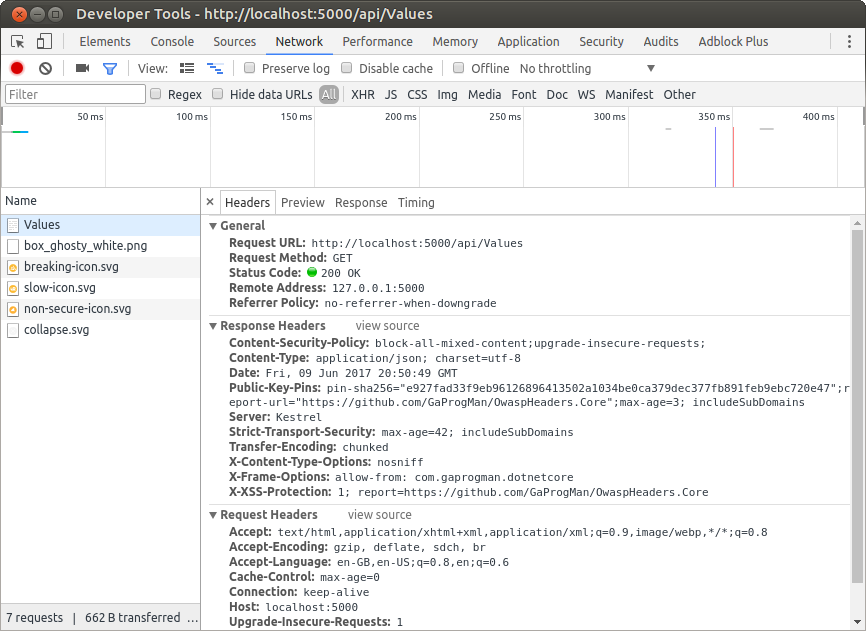Clear the network log icon
Screen dimensions: 866x631
click(45, 68)
